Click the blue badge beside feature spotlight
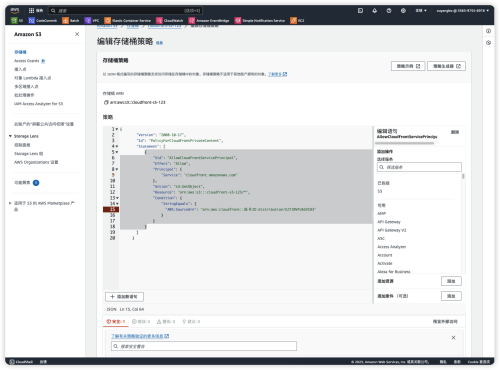The height and width of the screenshot is (370, 500). click(36, 183)
